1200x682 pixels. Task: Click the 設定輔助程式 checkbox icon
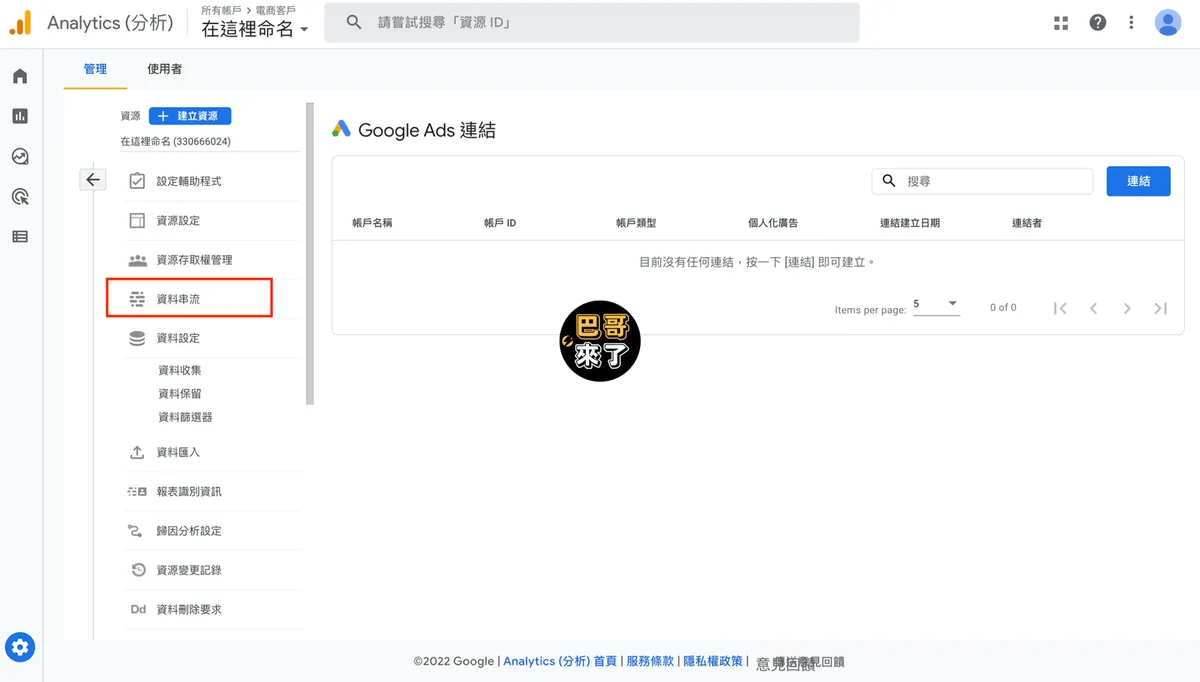pos(138,181)
